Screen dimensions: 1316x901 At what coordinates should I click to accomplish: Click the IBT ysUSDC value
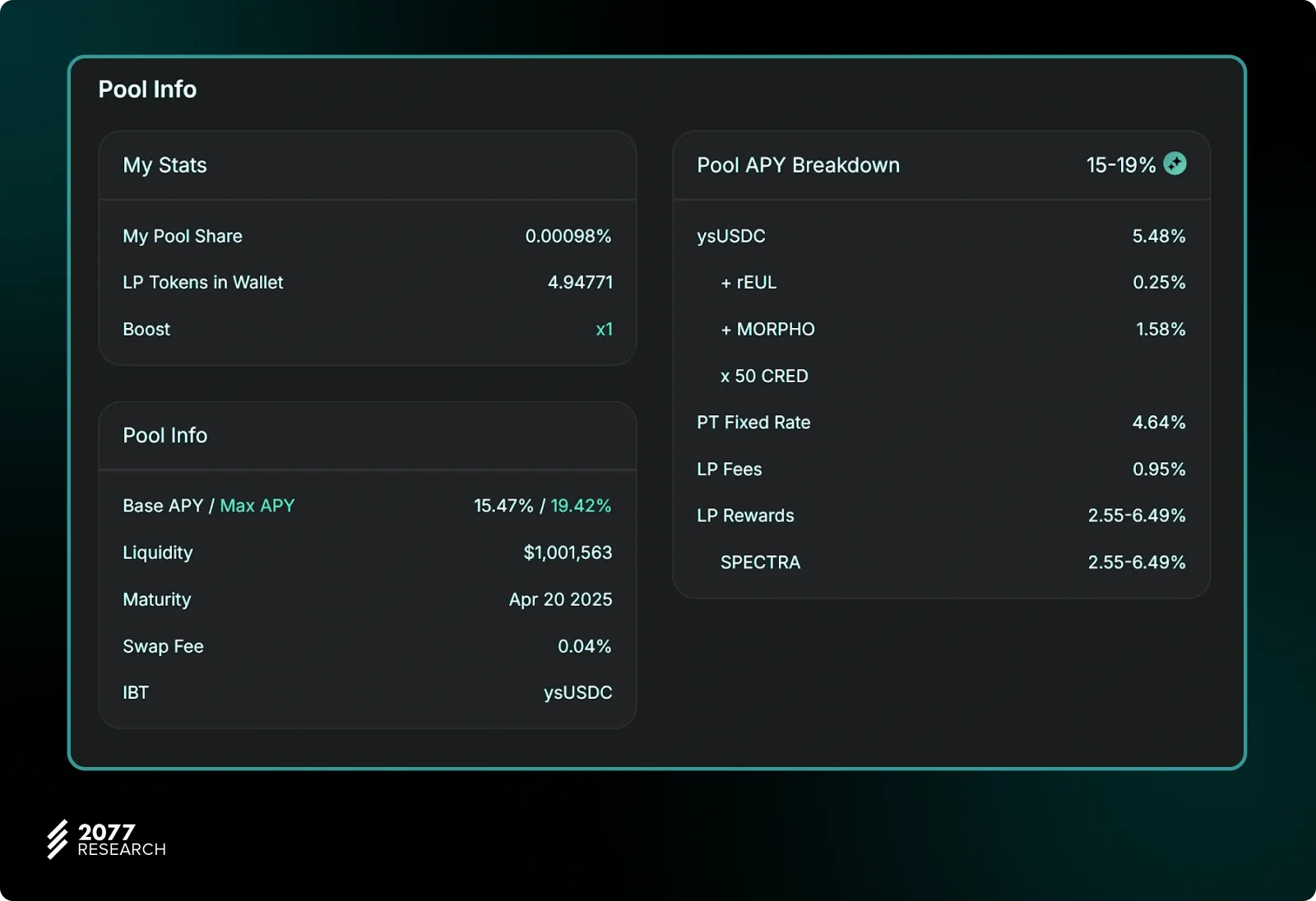[x=577, y=693]
